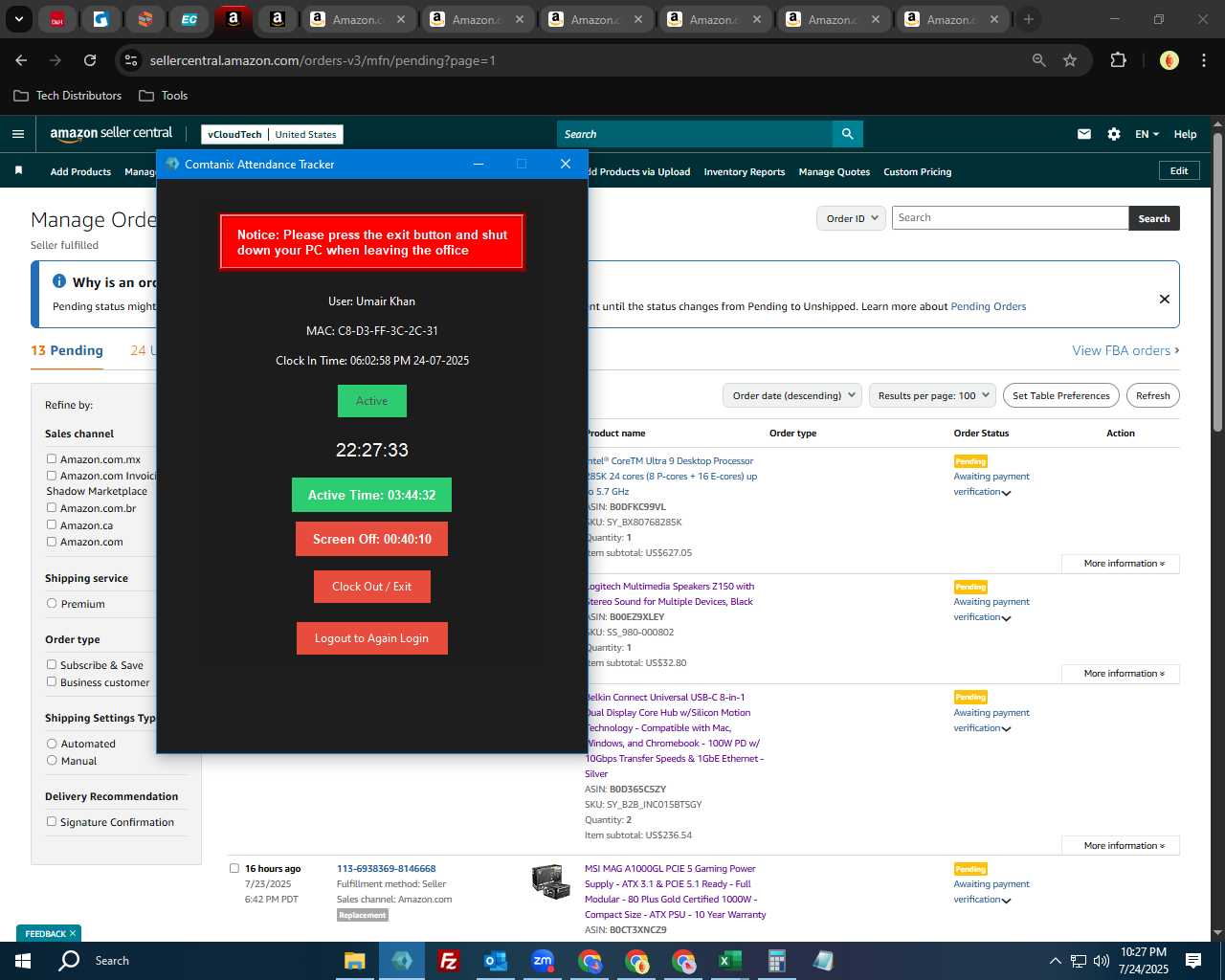Open FileZilla from the taskbar

[x=448, y=961]
